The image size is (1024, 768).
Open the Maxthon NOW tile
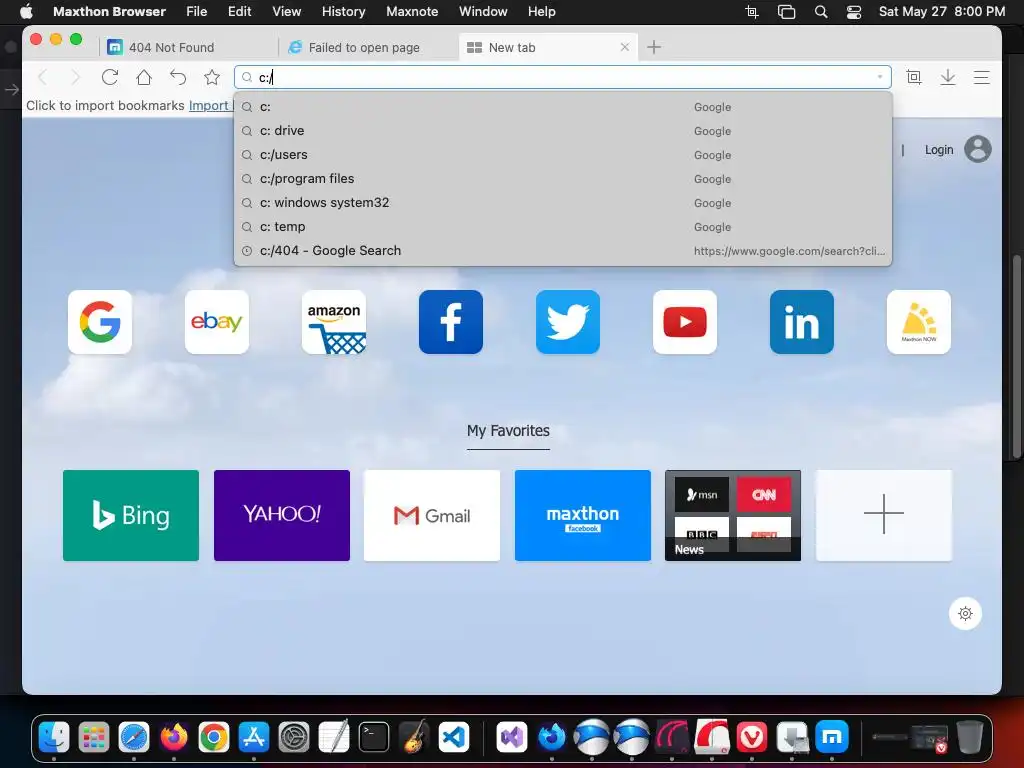tap(918, 322)
